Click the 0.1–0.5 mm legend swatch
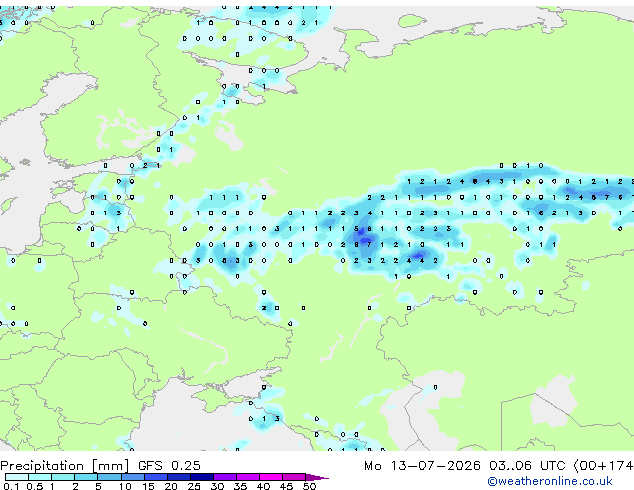The height and width of the screenshot is (490, 634). coord(17,477)
